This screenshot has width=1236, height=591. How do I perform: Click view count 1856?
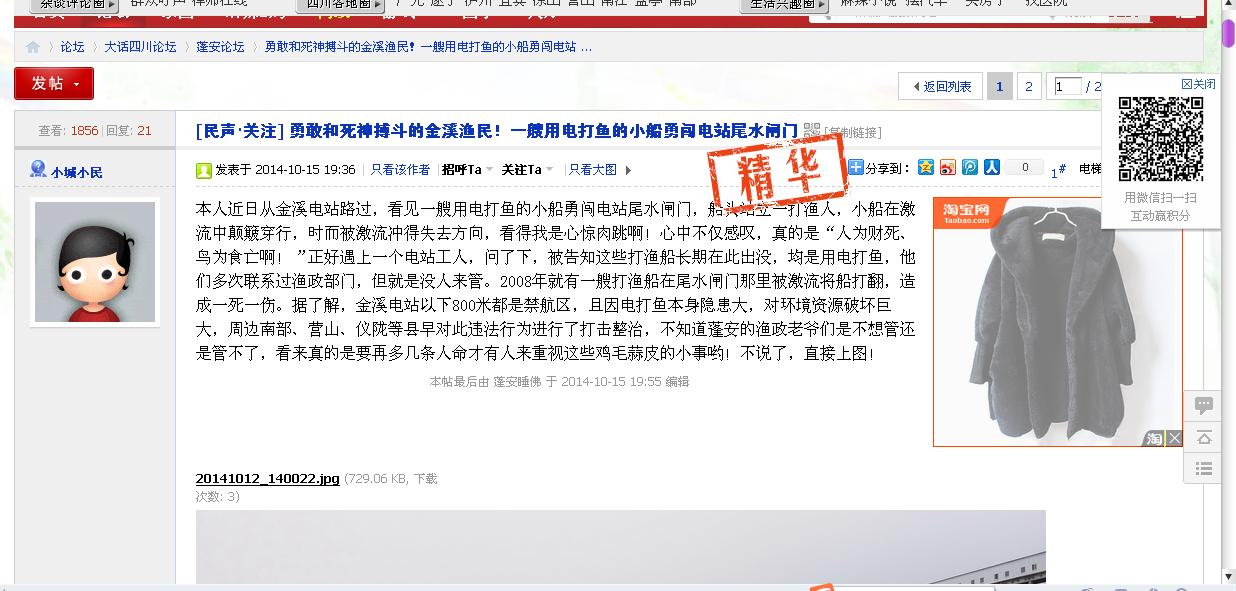click(x=84, y=131)
